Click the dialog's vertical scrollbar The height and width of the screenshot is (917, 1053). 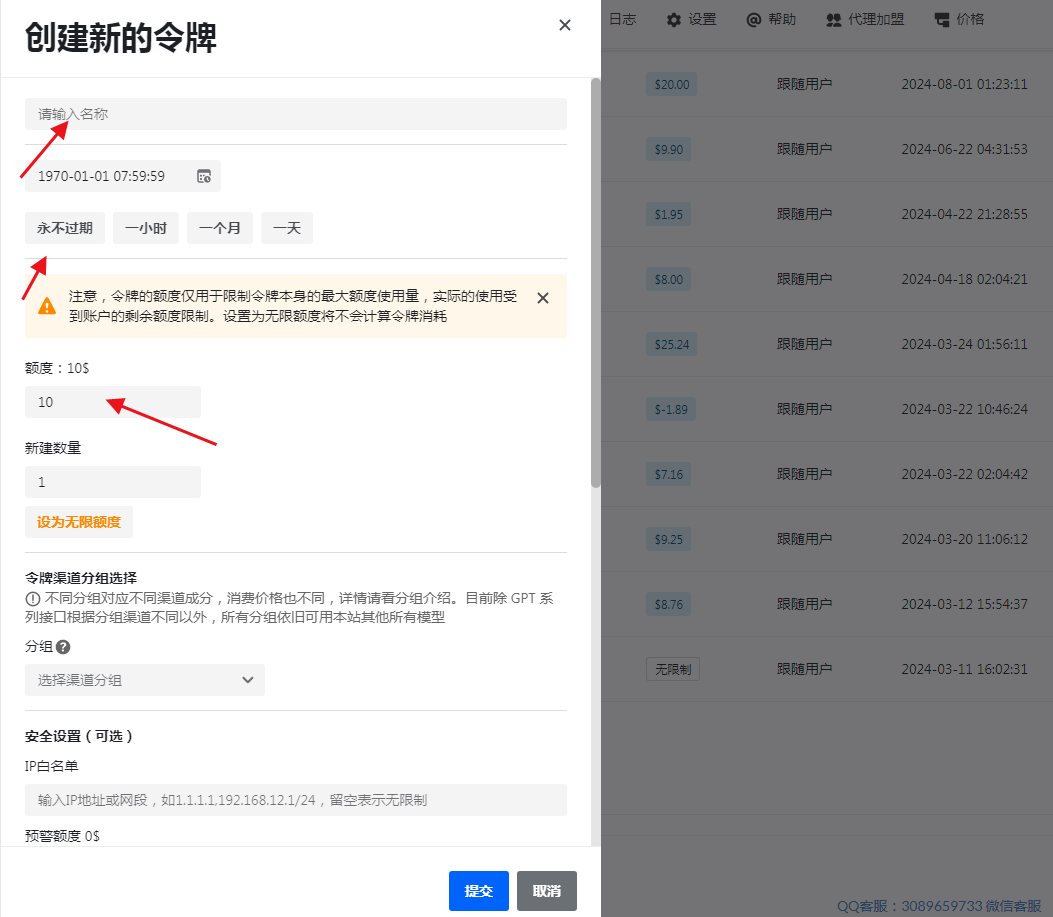coord(596,282)
